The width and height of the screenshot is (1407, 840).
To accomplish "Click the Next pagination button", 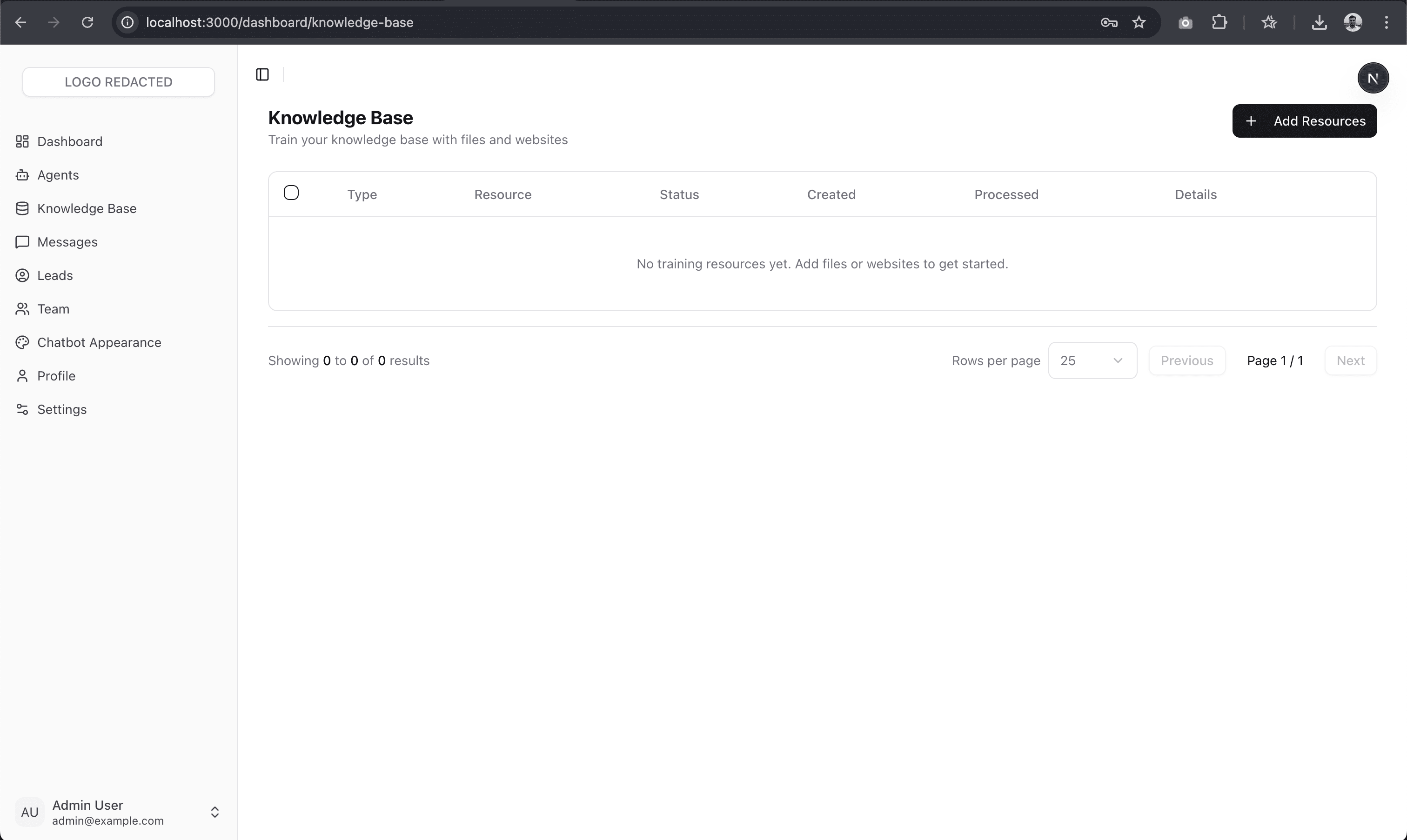I will tap(1350, 360).
